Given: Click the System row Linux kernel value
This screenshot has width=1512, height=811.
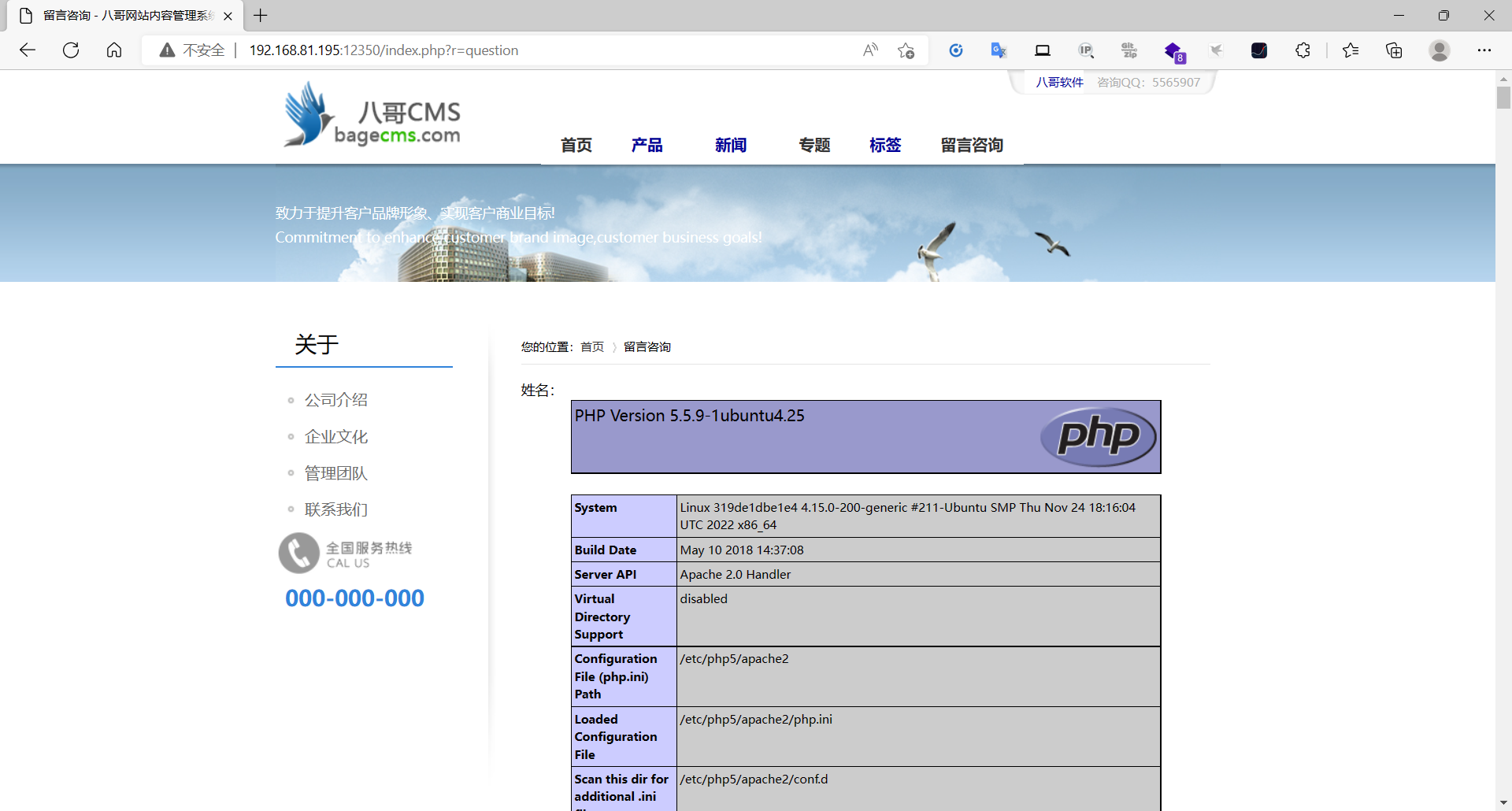Looking at the screenshot, I should [908, 516].
